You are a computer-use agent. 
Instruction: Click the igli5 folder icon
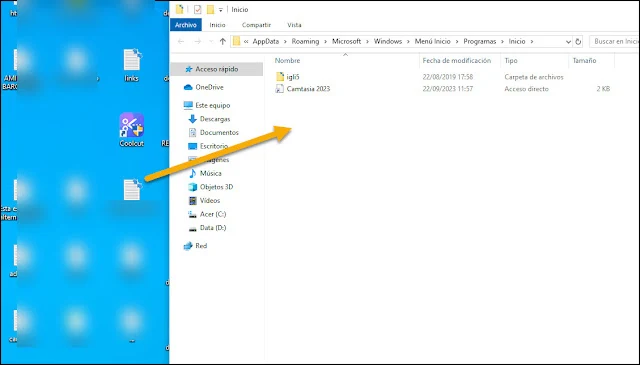[x=280, y=77]
